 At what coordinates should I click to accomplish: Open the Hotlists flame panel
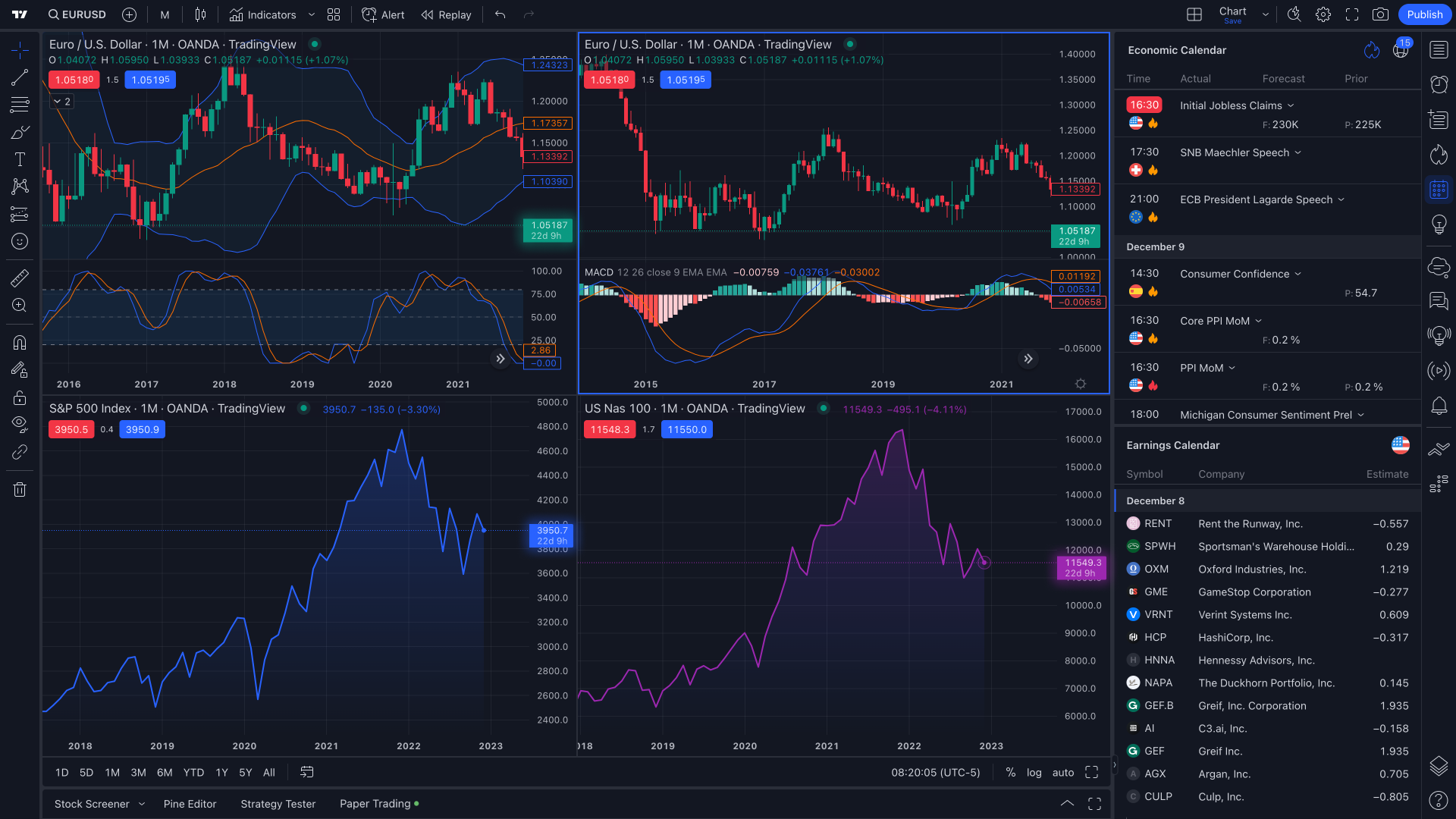coord(1439,154)
